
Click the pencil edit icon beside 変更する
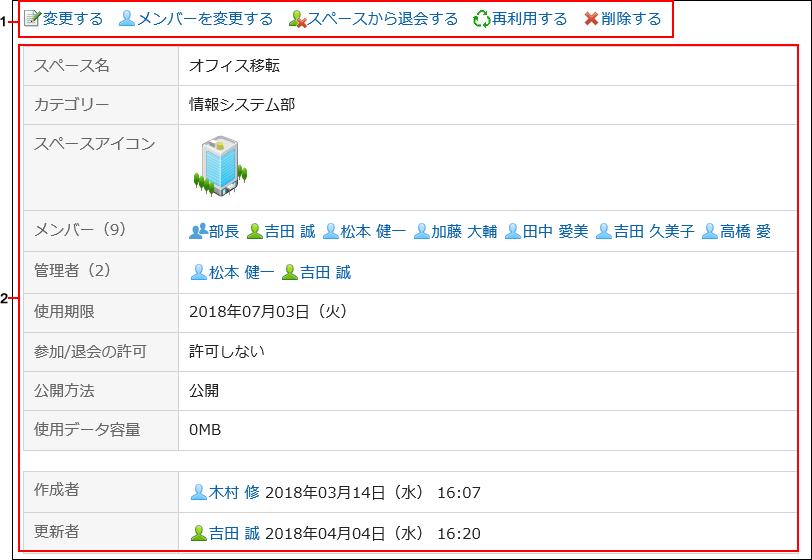click(32, 19)
